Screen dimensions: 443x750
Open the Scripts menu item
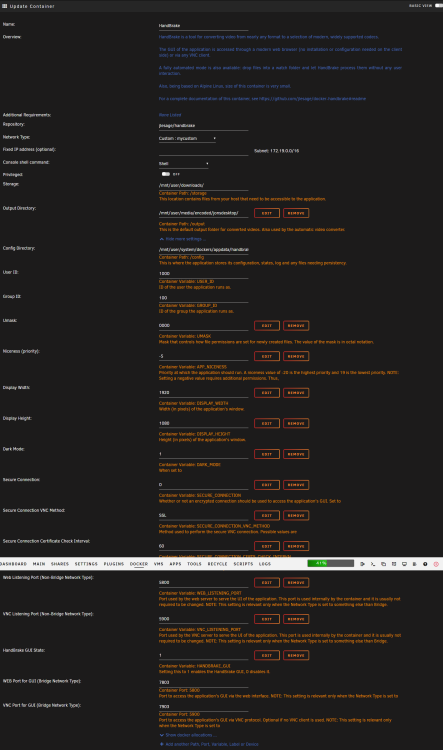pos(244,564)
